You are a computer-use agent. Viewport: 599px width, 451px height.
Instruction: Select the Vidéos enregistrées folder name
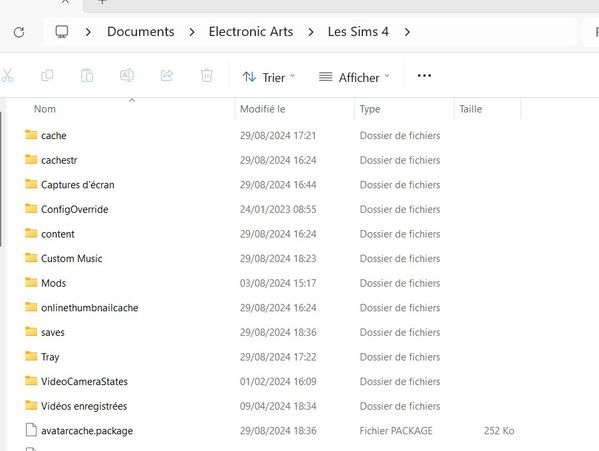[x=84, y=406]
